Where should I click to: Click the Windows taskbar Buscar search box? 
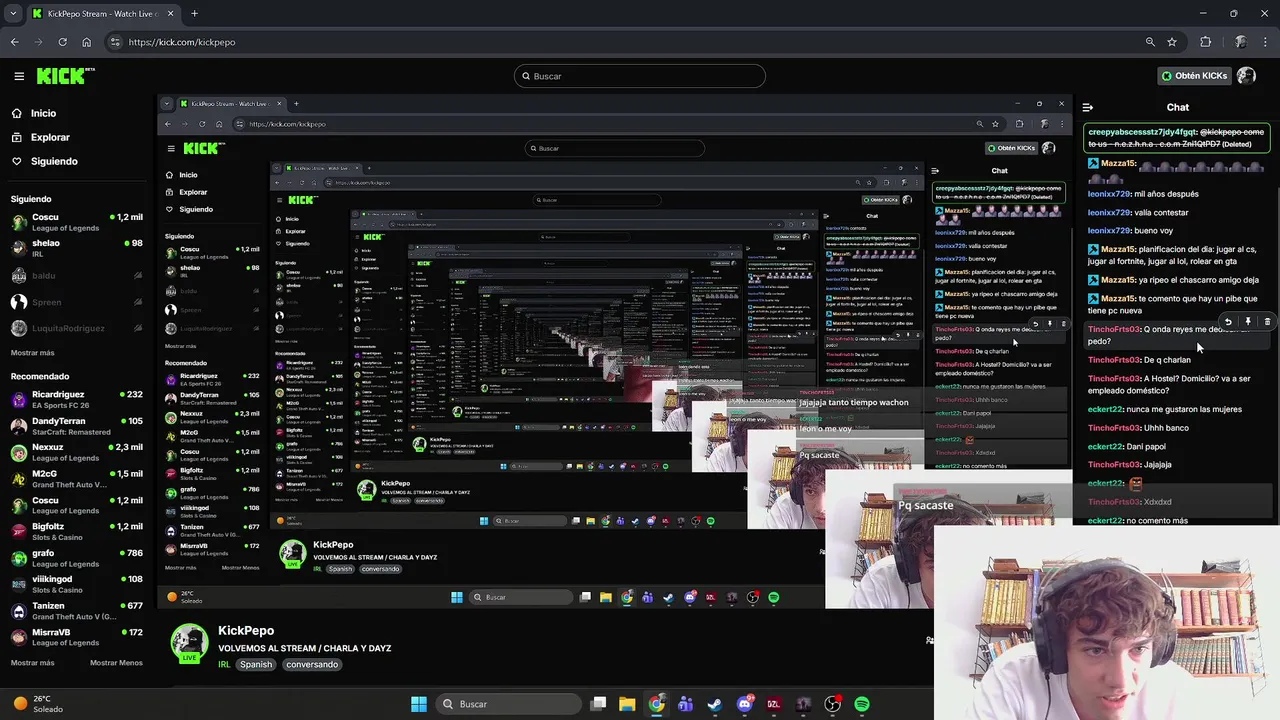[x=508, y=704]
